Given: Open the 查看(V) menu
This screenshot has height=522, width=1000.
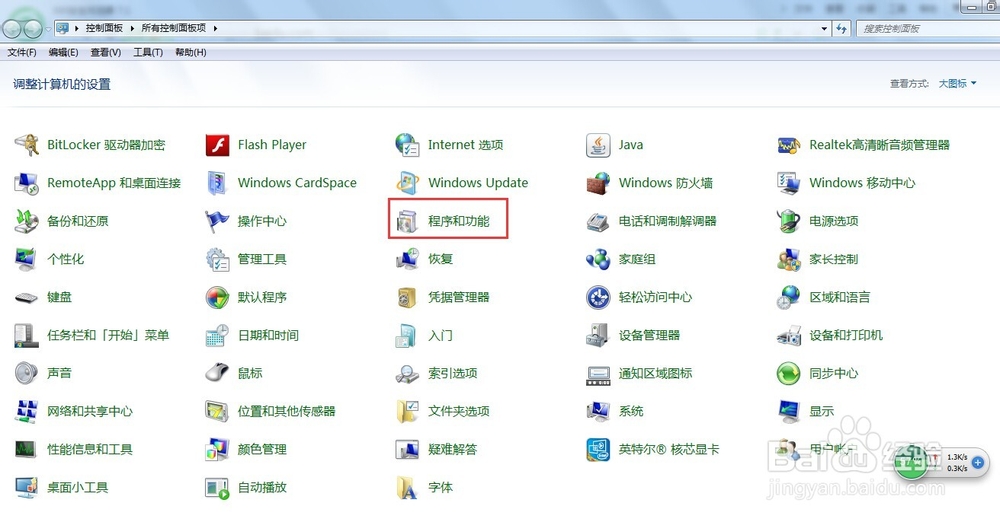Looking at the screenshot, I should [105, 52].
